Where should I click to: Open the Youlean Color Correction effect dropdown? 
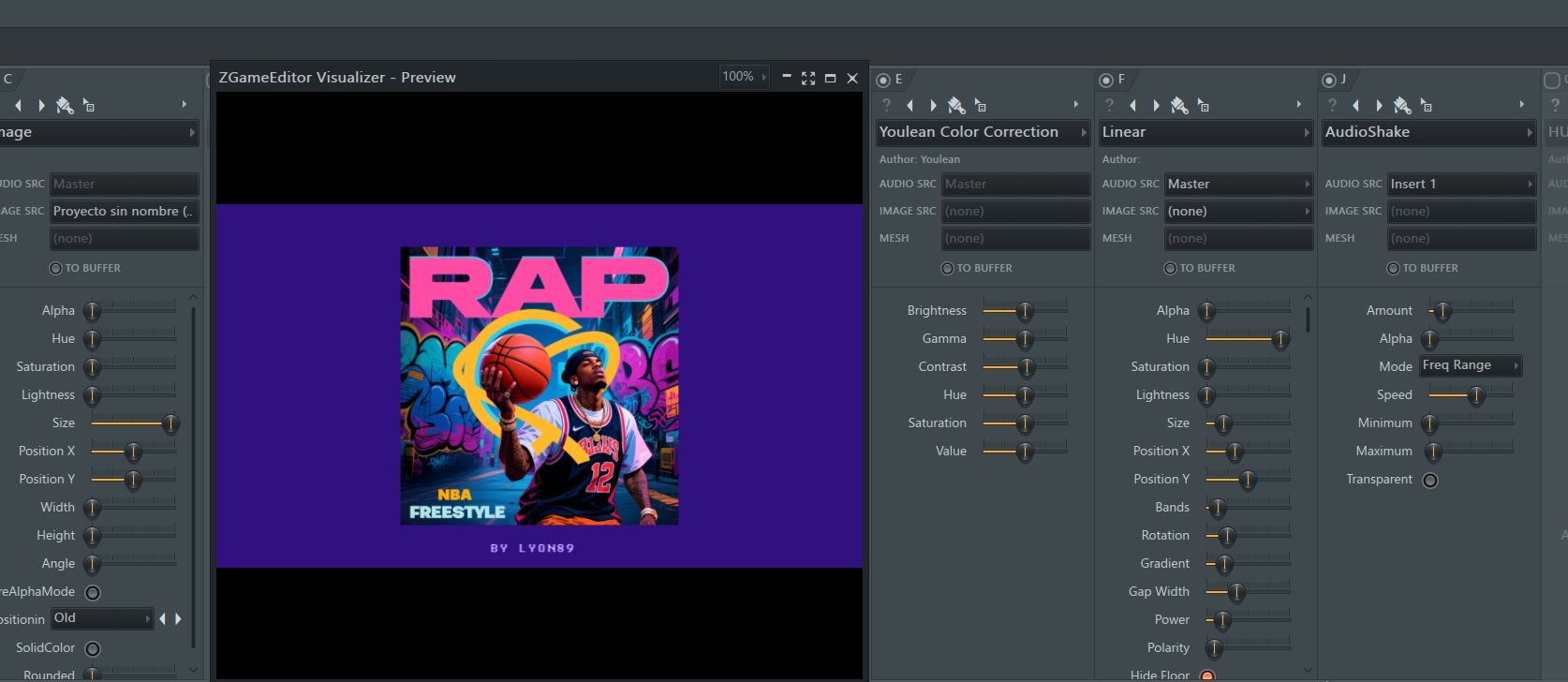click(983, 132)
